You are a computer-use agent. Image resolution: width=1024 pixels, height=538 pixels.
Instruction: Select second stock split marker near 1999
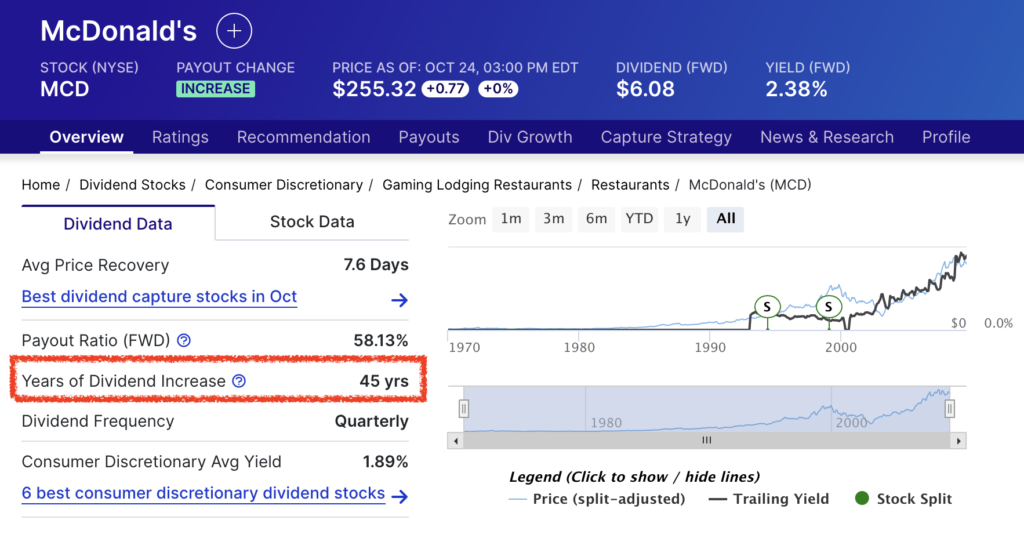(x=829, y=306)
